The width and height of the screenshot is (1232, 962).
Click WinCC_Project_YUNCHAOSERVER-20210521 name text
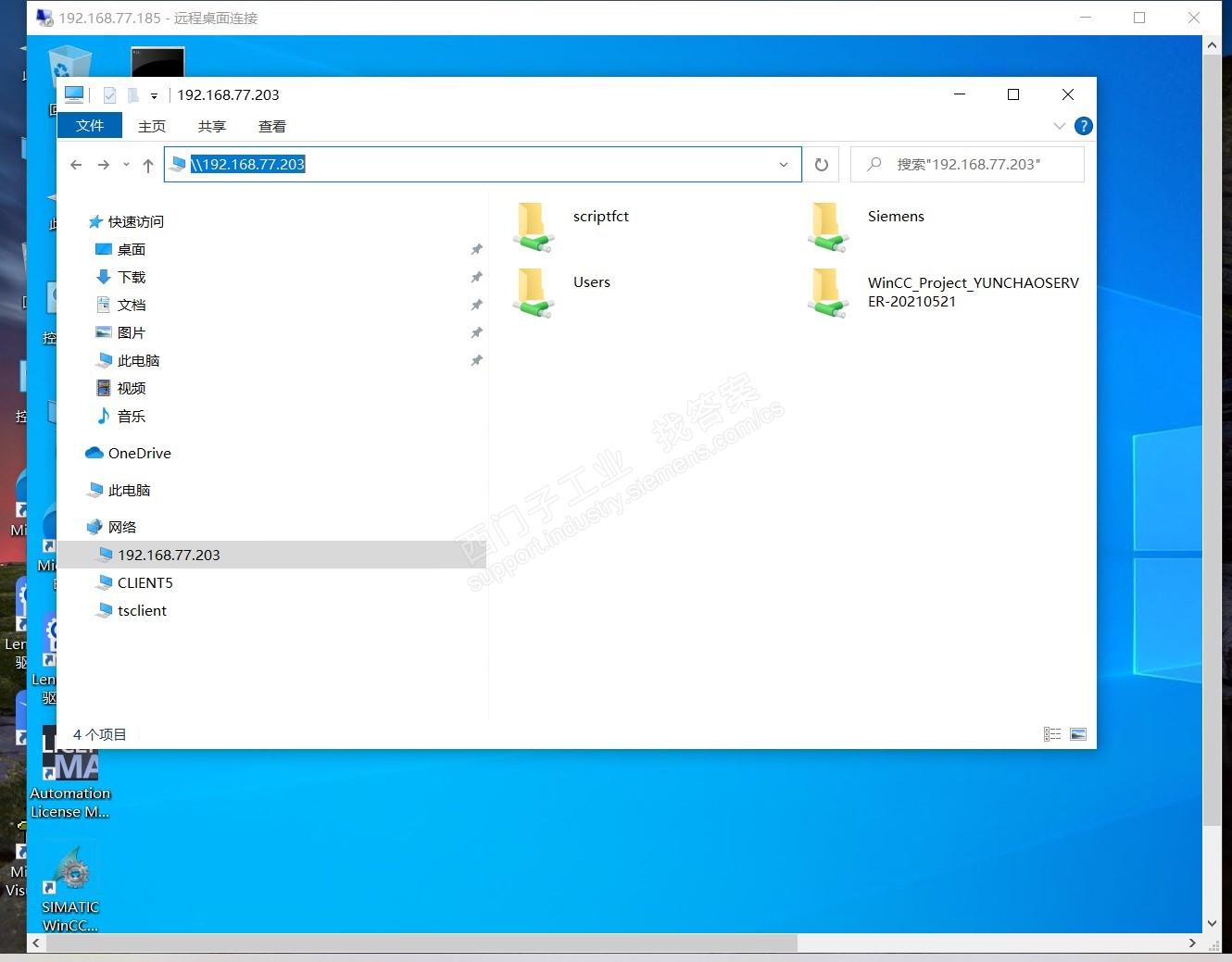[974, 292]
